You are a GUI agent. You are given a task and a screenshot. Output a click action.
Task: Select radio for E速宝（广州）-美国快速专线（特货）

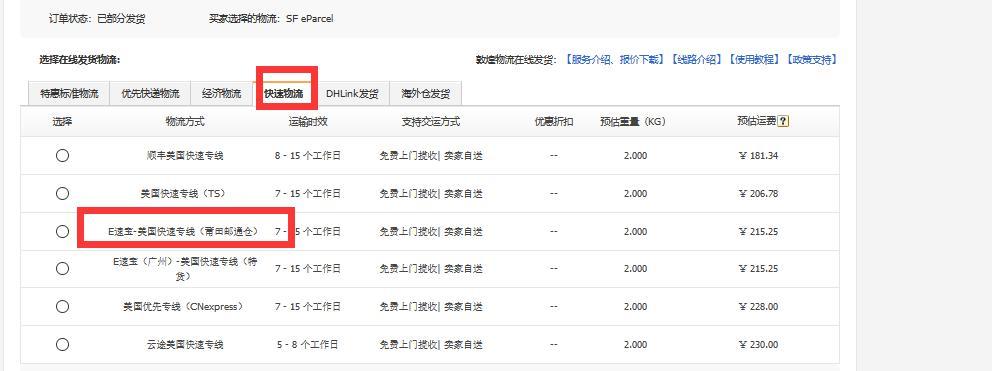tap(62, 268)
